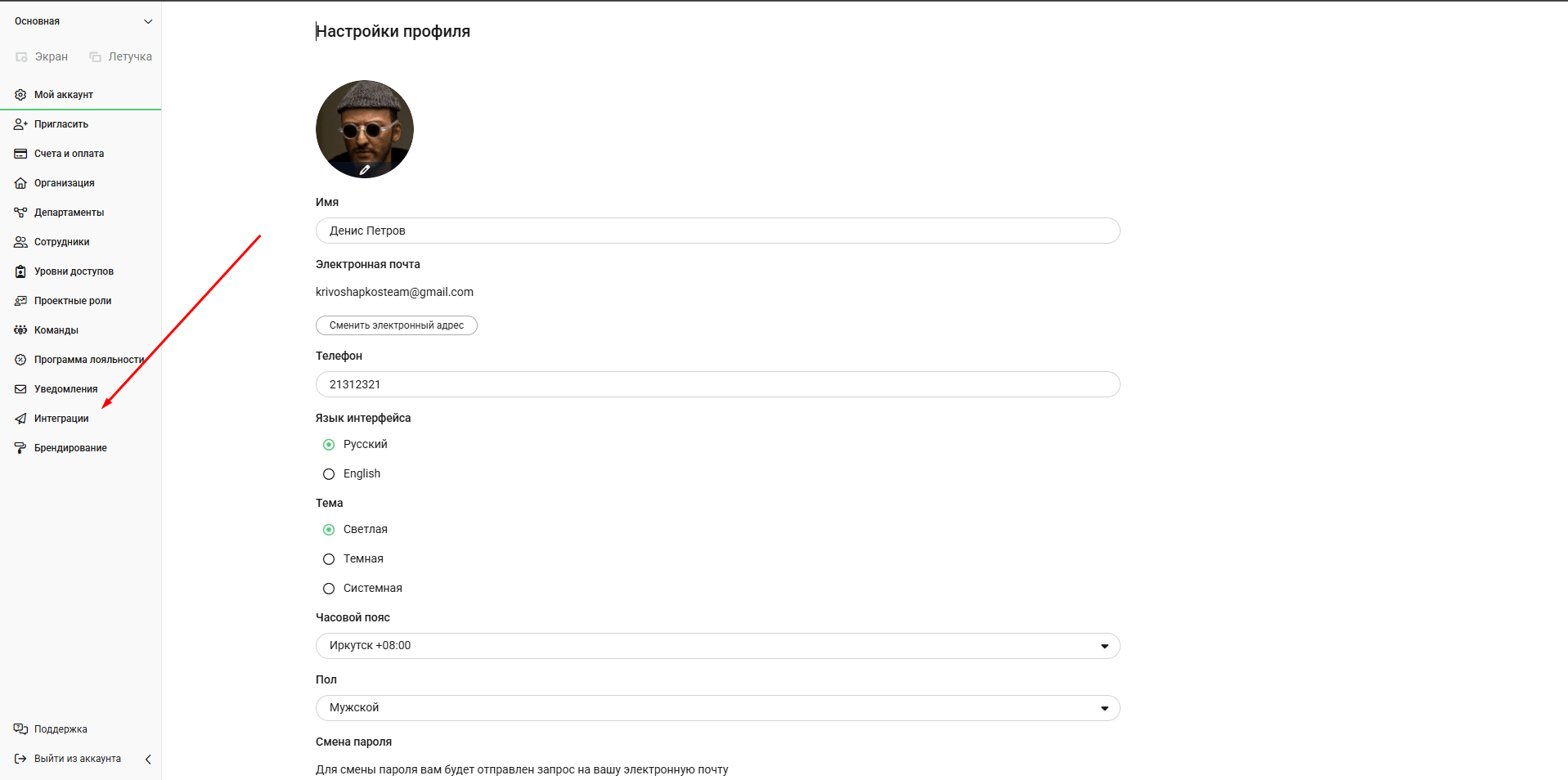This screenshot has height=780, width=1568.
Task: Click Выйти из аккаунта link
Action: click(x=77, y=759)
